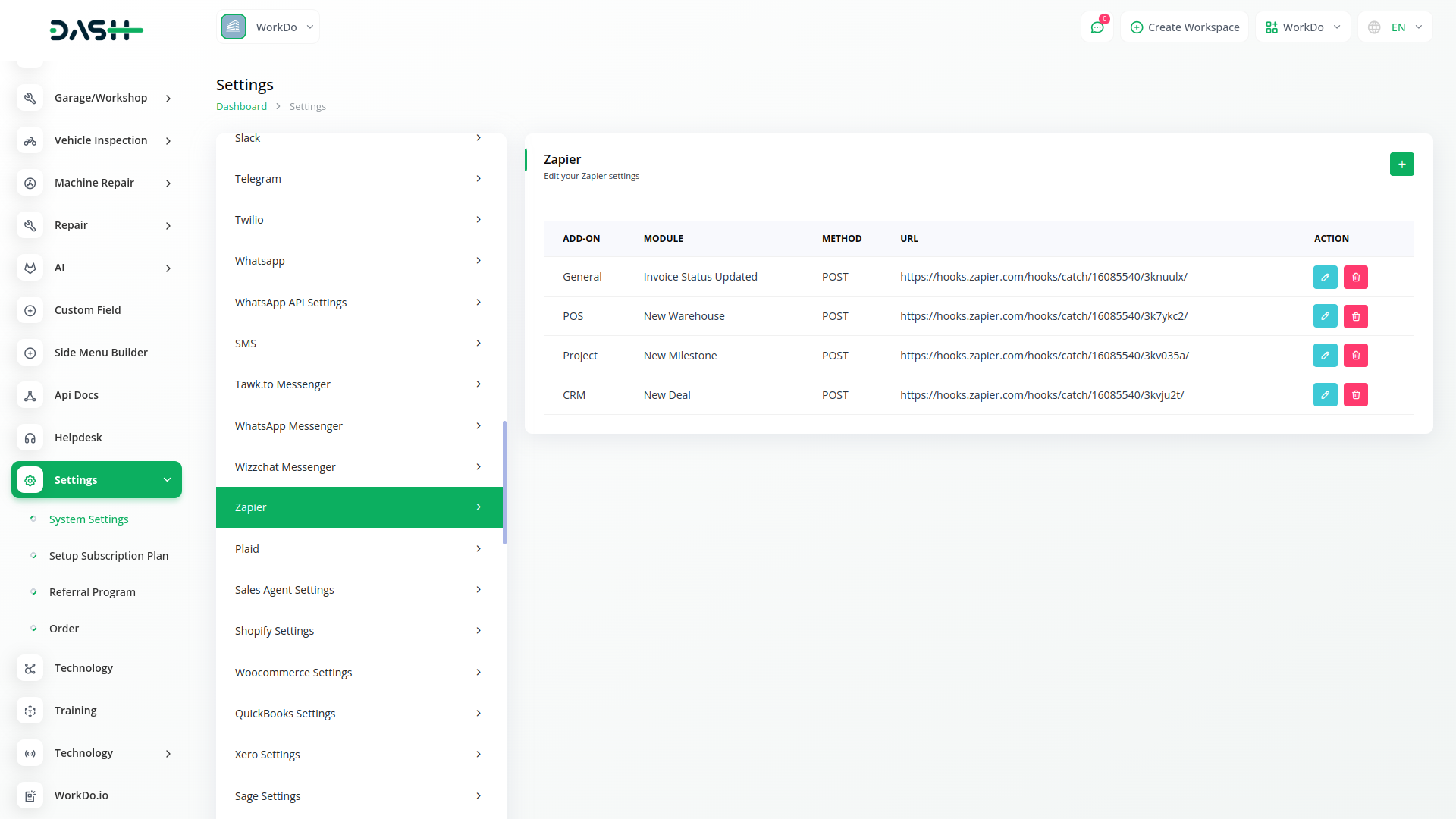Go to Dashboard breadcrumb link
This screenshot has height=819, width=1456.
point(241,107)
